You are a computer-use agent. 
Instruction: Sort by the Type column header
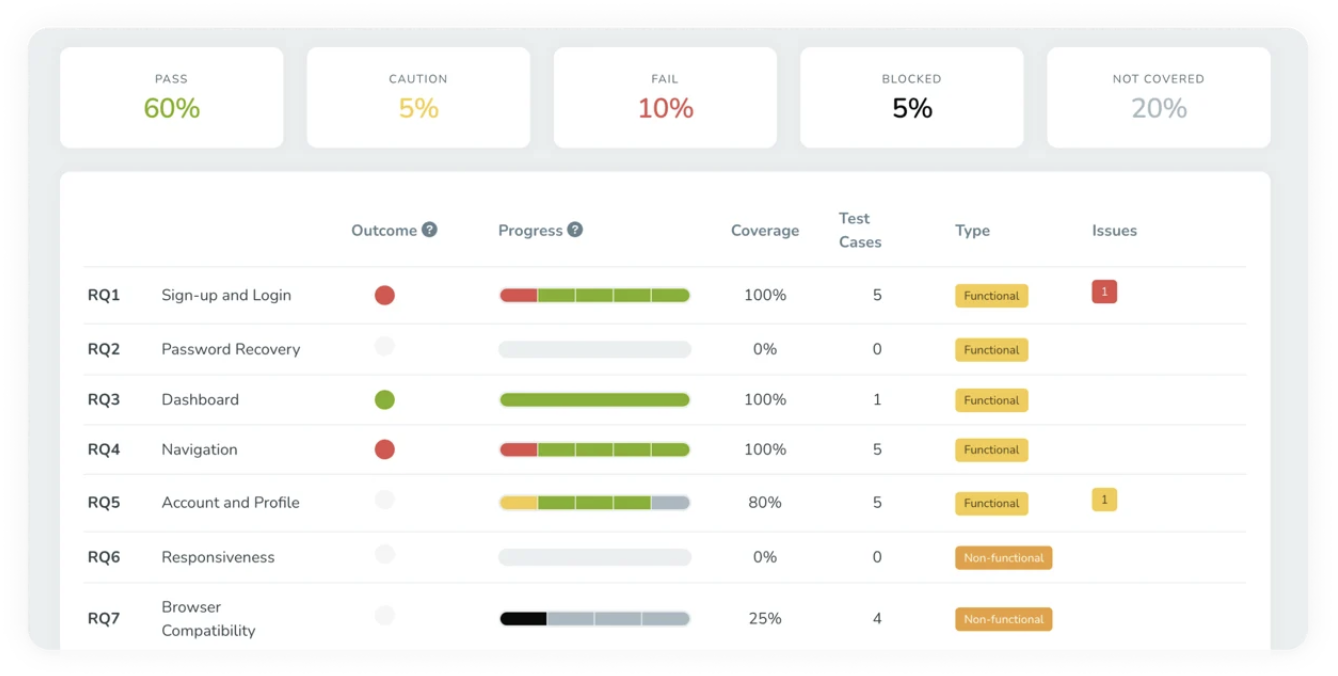(x=972, y=230)
